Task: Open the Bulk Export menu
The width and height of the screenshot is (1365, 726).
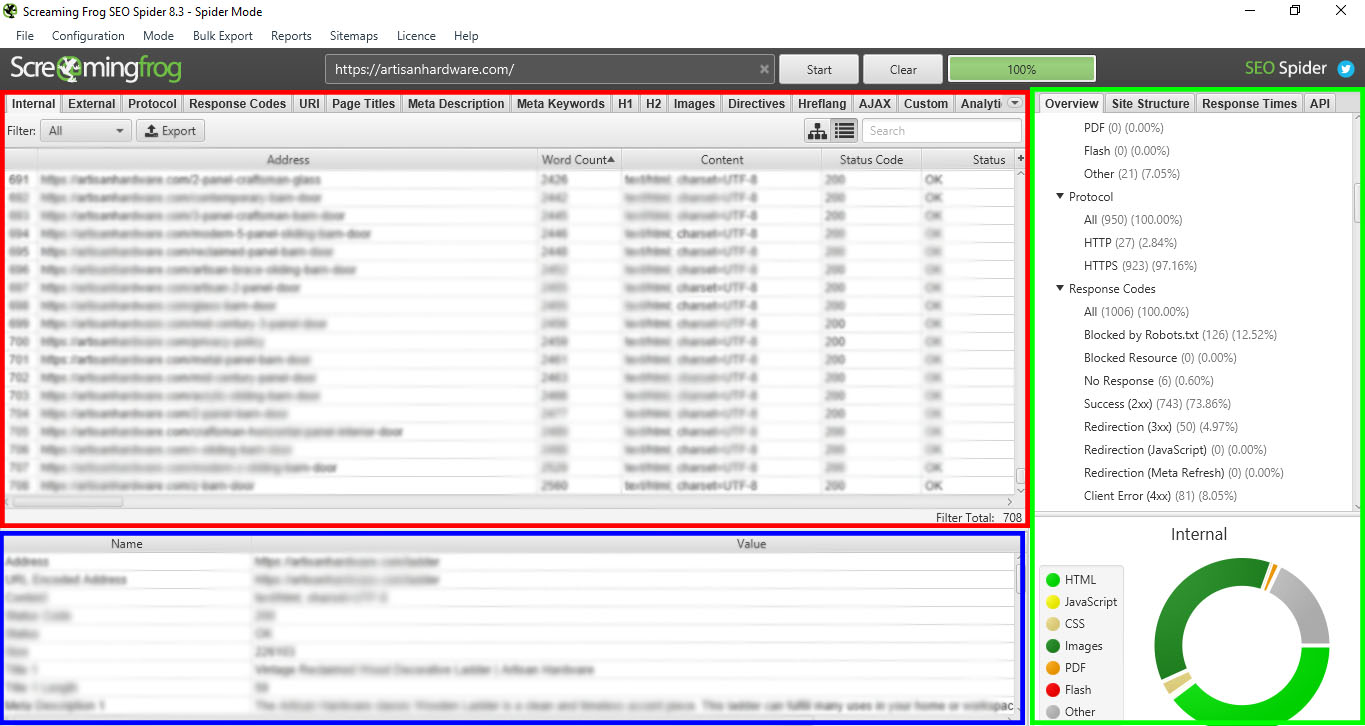Action: point(223,36)
